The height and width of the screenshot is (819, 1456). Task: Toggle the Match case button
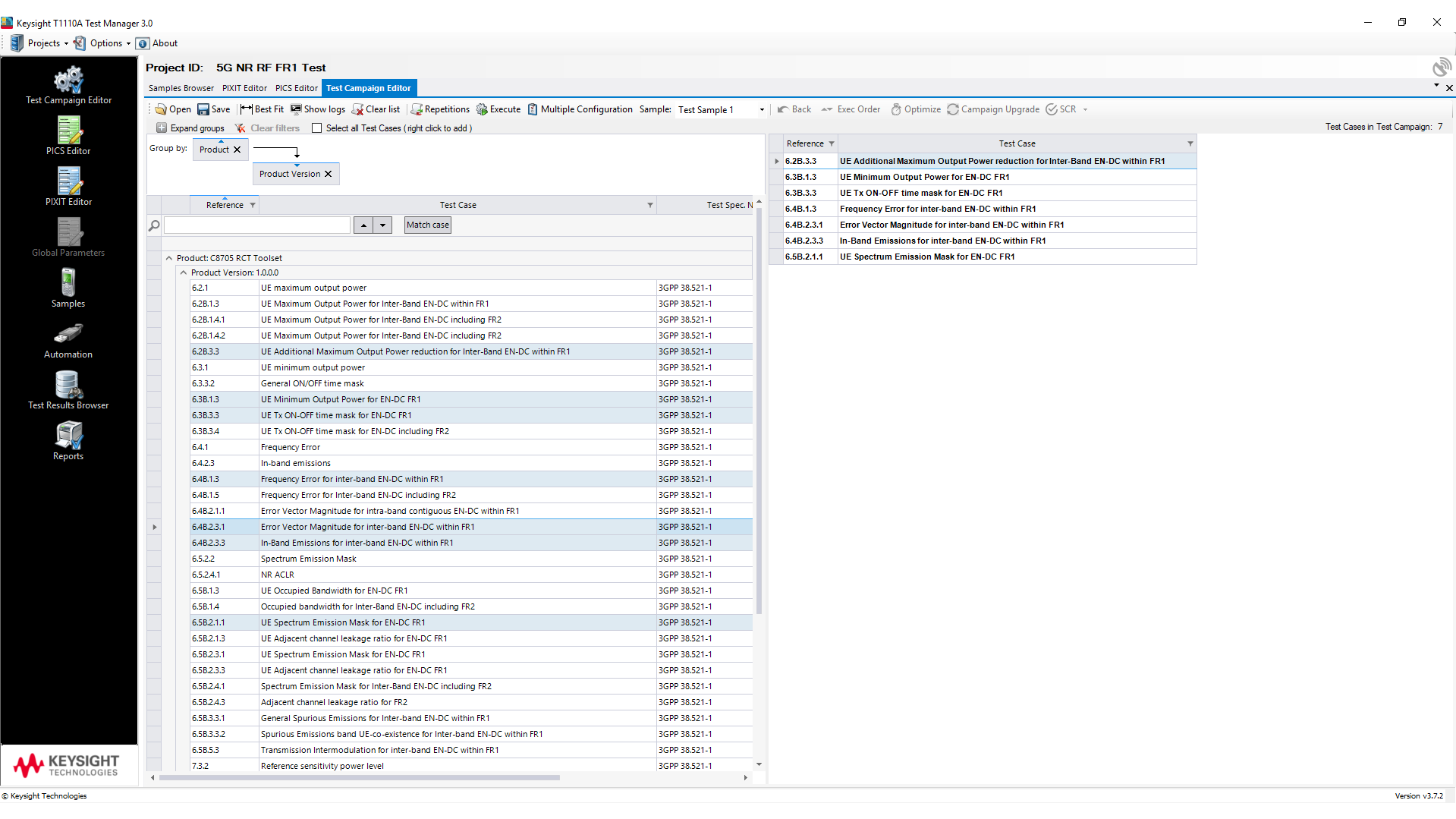point(428,225)
